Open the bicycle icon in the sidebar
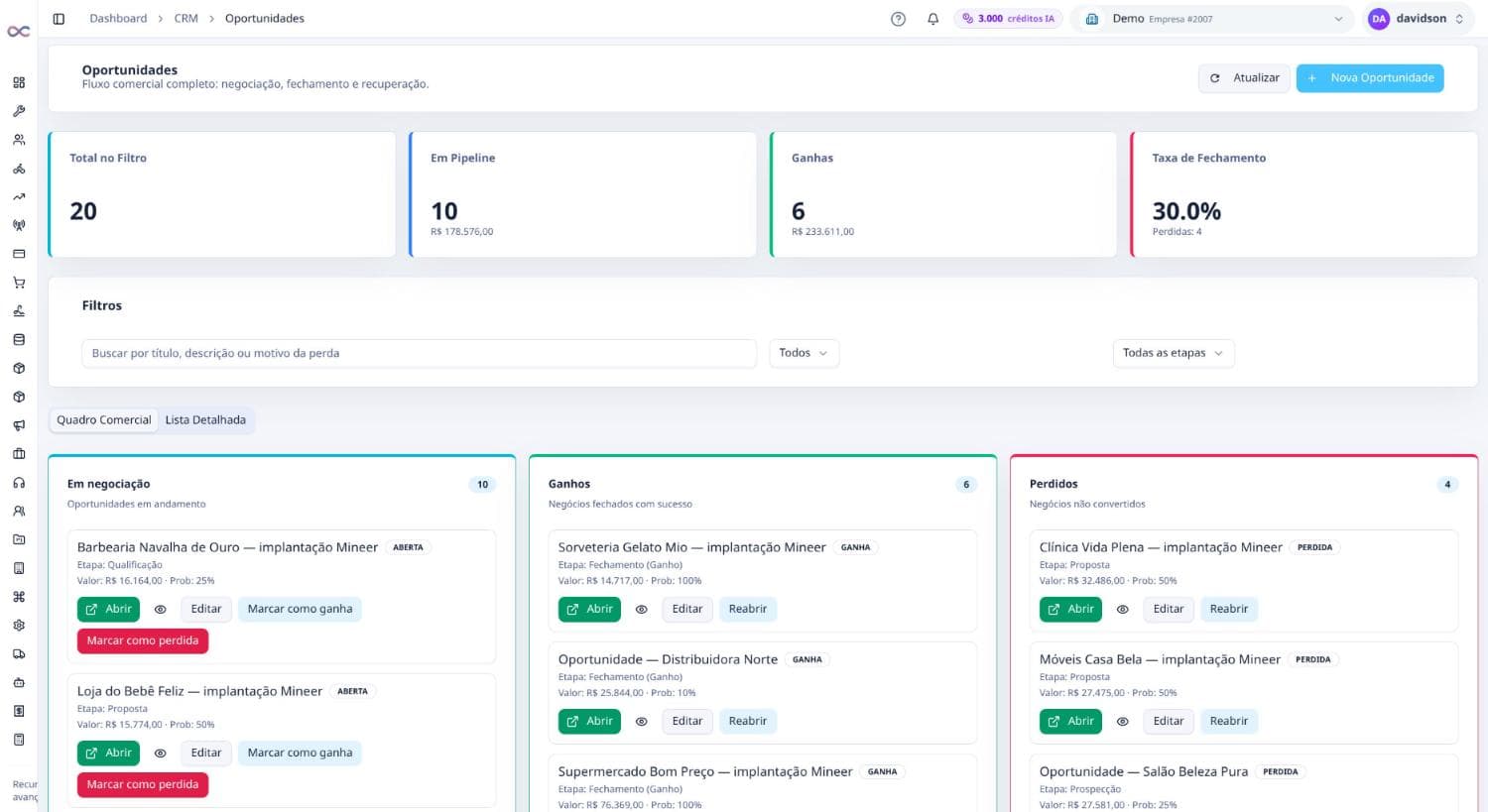This screenshot has width=1488, height=812. click(19, 169)
